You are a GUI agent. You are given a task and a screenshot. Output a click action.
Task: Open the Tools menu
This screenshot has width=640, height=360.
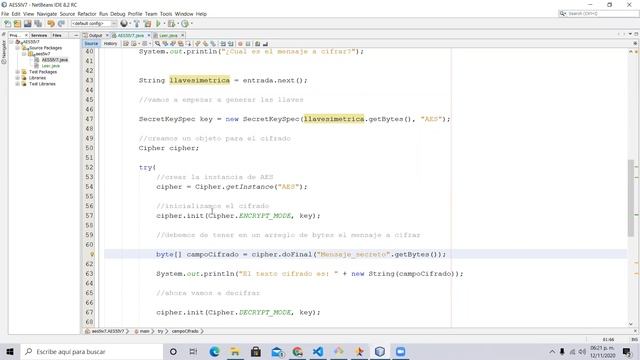[x=166, y=14]
